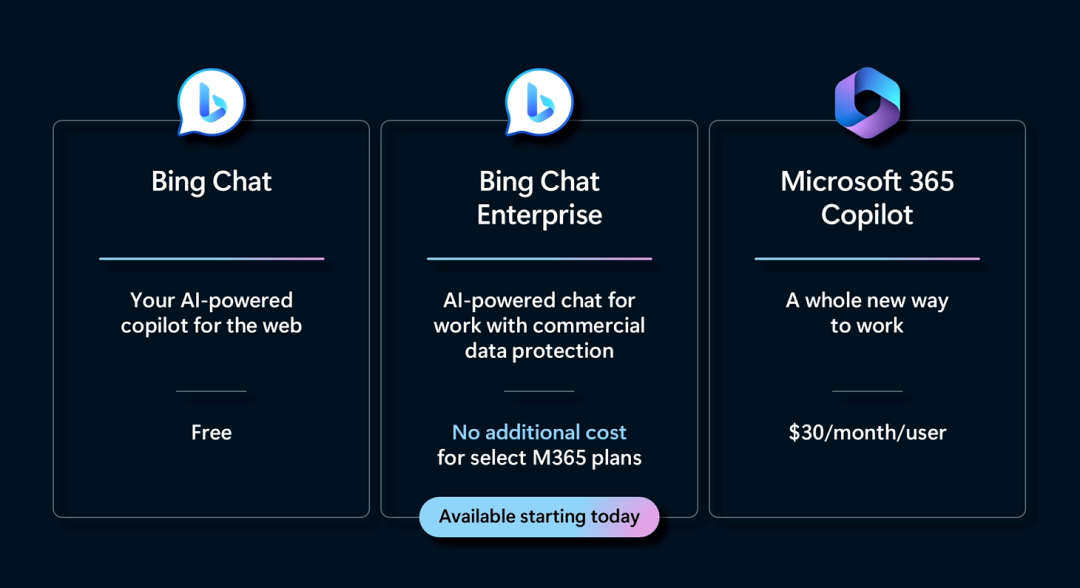This screenshot has width=1080, height=588.
Task: Click the Microsoft 365 Copilot hexagon logo
Action: (x=867, y=103)
